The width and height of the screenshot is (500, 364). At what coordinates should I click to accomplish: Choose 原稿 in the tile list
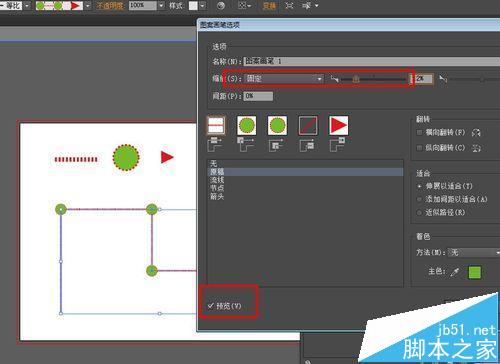click(x=305, y=172)
